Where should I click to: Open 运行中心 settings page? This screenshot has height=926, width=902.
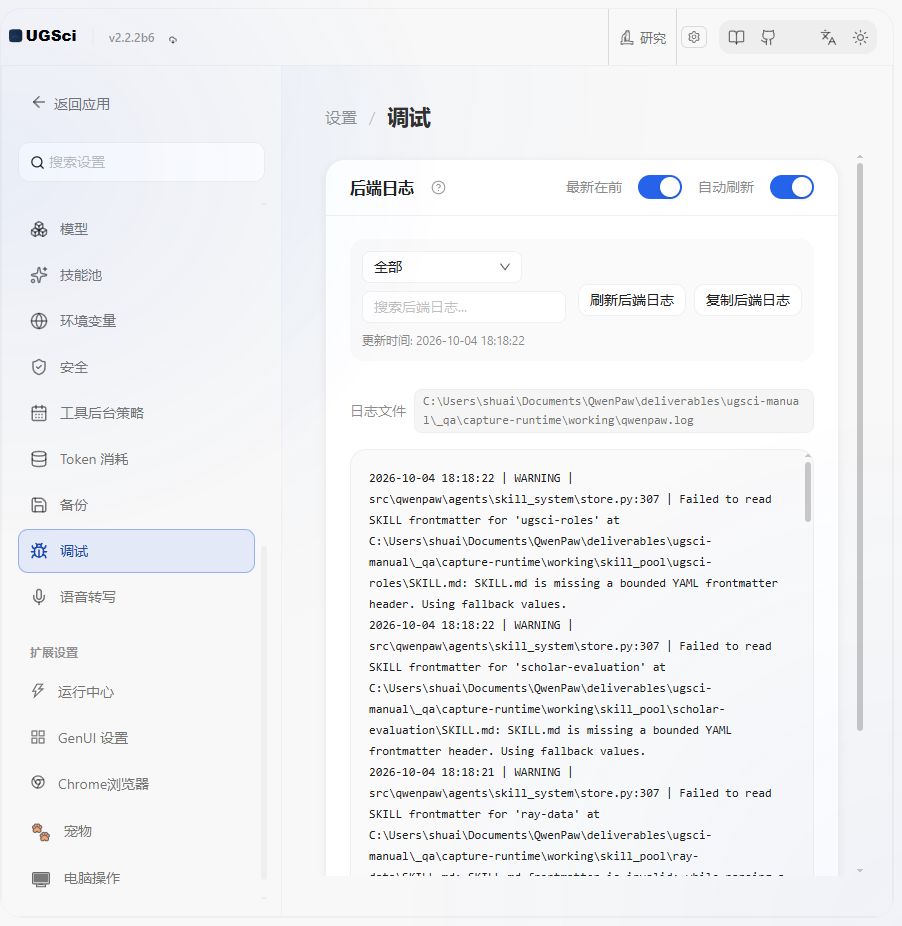136,692
